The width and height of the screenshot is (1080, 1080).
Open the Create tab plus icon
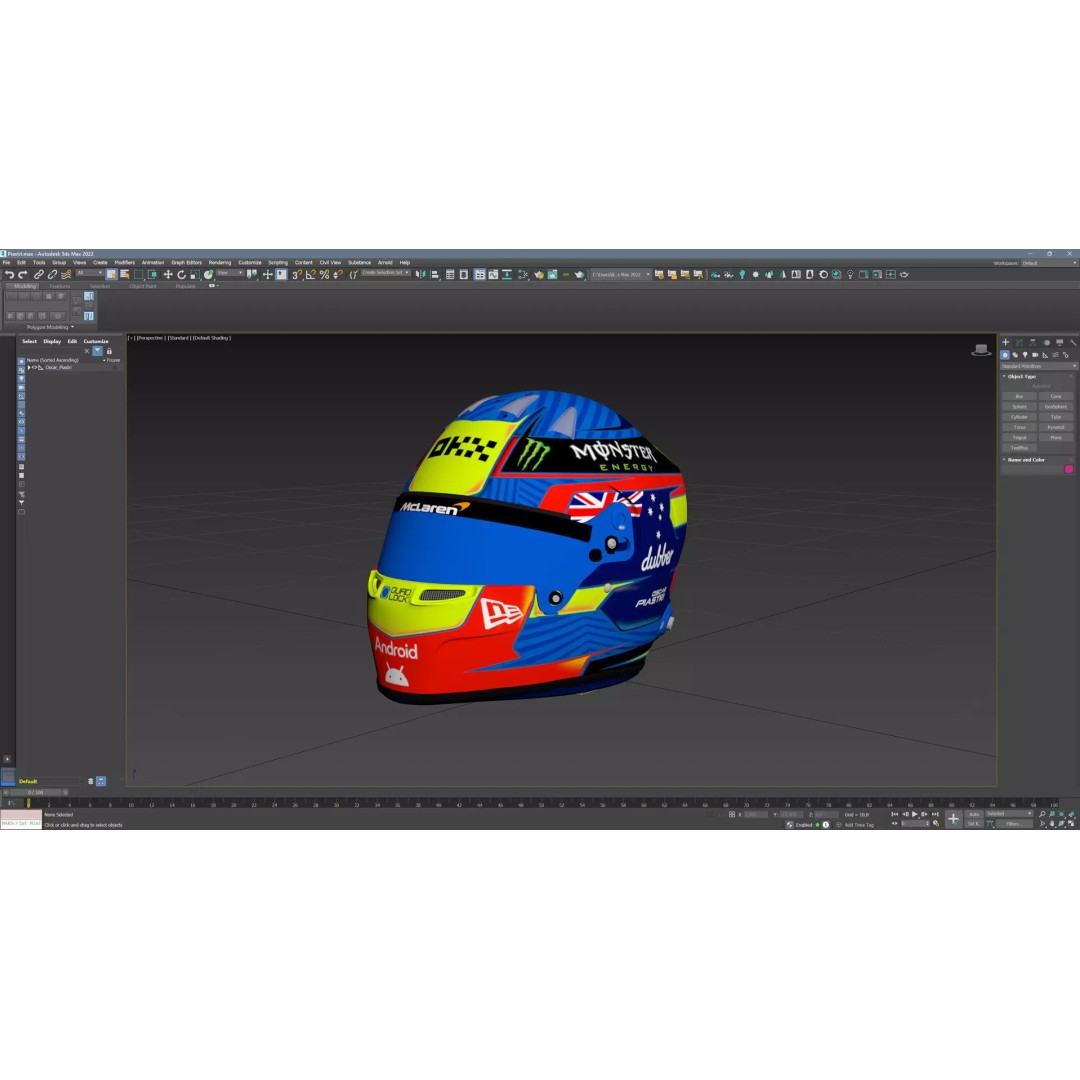point(1006,342)
